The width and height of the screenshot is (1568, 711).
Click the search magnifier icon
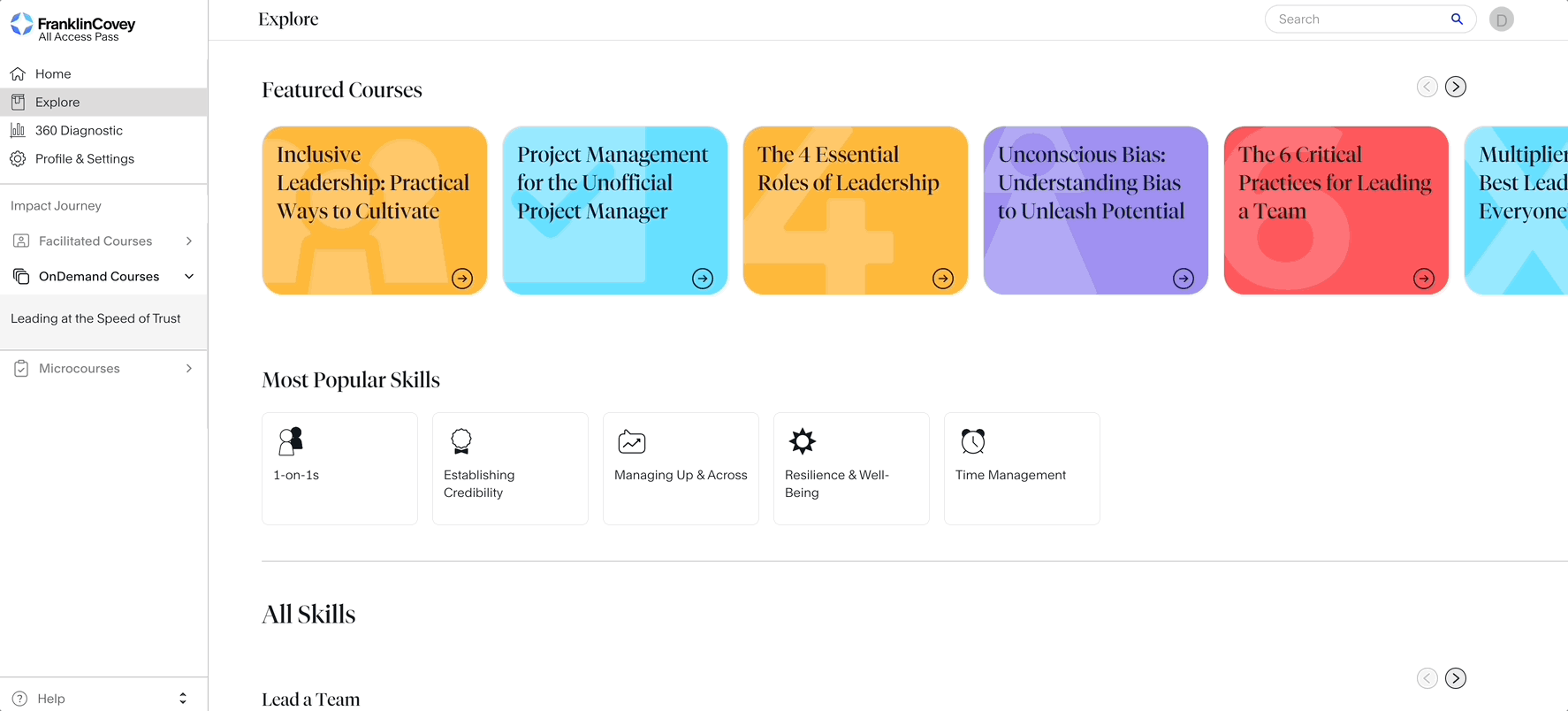pyautogui.click(x=1457, y=19)
